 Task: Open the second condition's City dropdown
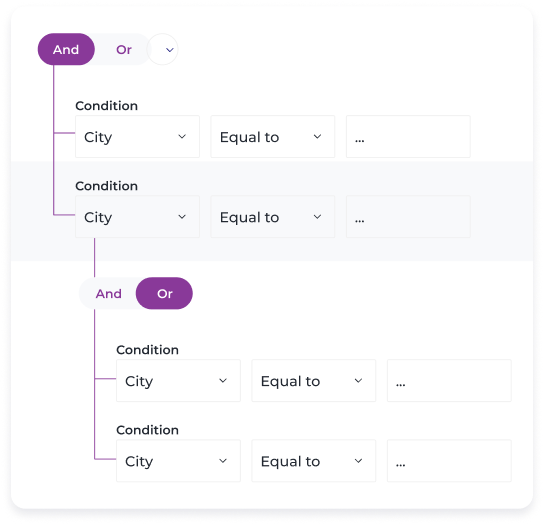pyautogui.click(x=137, y=217)
